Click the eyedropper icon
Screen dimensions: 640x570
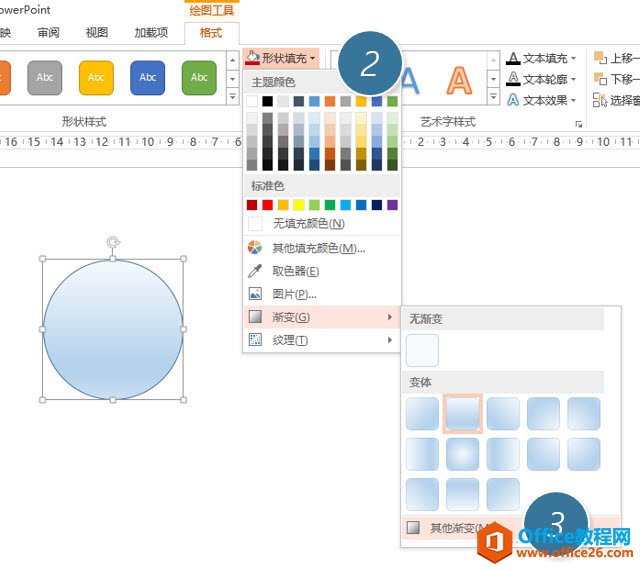[x=255, y=270]
